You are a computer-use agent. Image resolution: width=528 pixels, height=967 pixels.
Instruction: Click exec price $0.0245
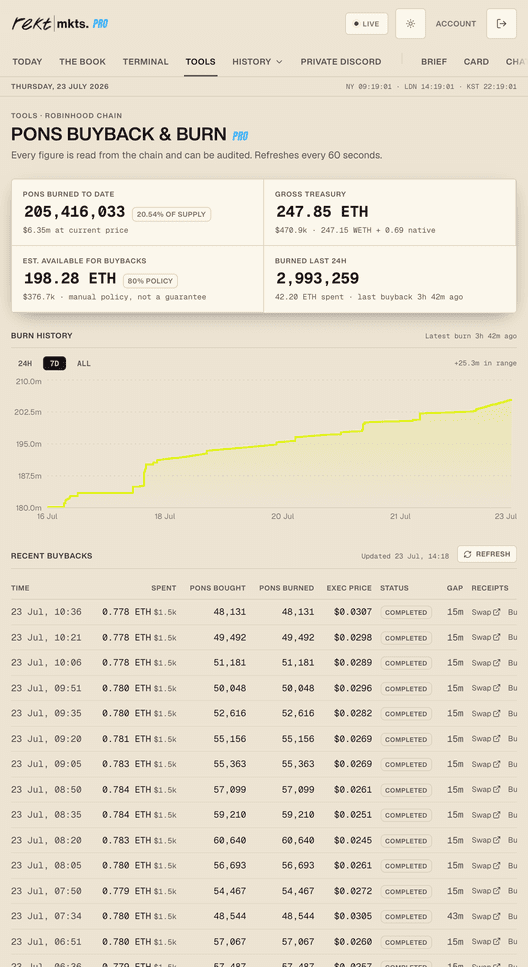tap(353, 840)
